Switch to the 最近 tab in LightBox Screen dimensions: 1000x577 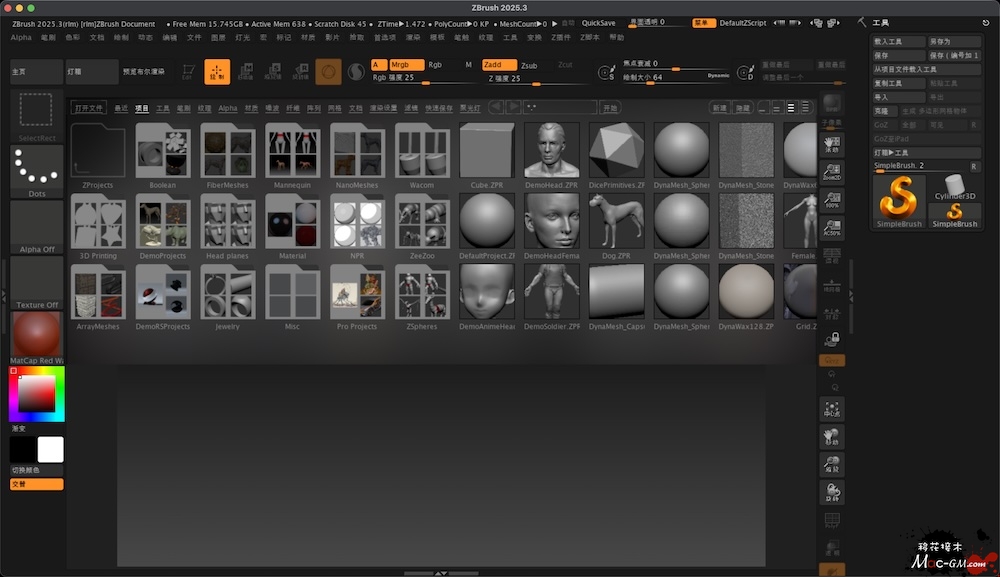(120, 107)
